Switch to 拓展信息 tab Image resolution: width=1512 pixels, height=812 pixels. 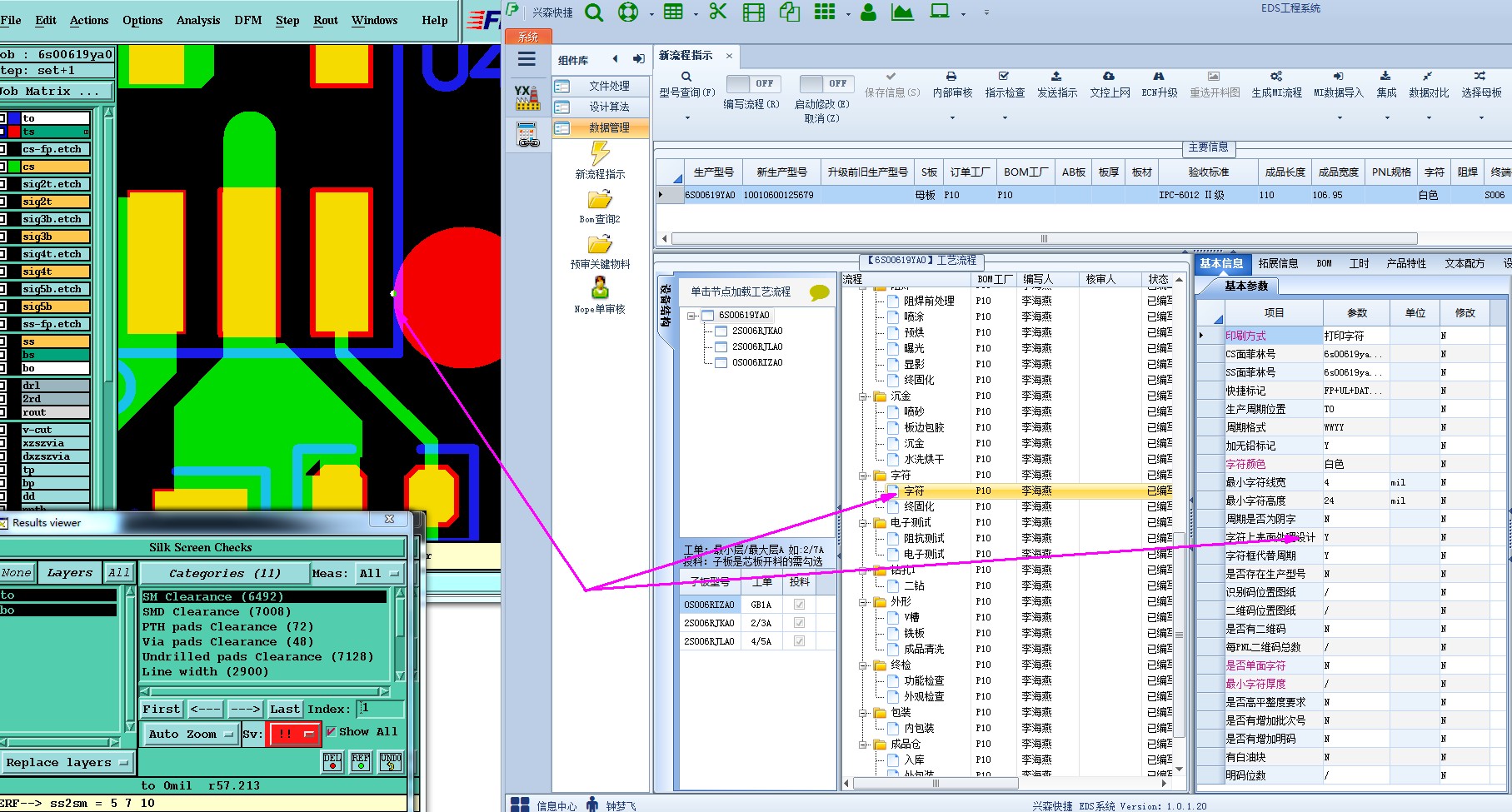1278,263
